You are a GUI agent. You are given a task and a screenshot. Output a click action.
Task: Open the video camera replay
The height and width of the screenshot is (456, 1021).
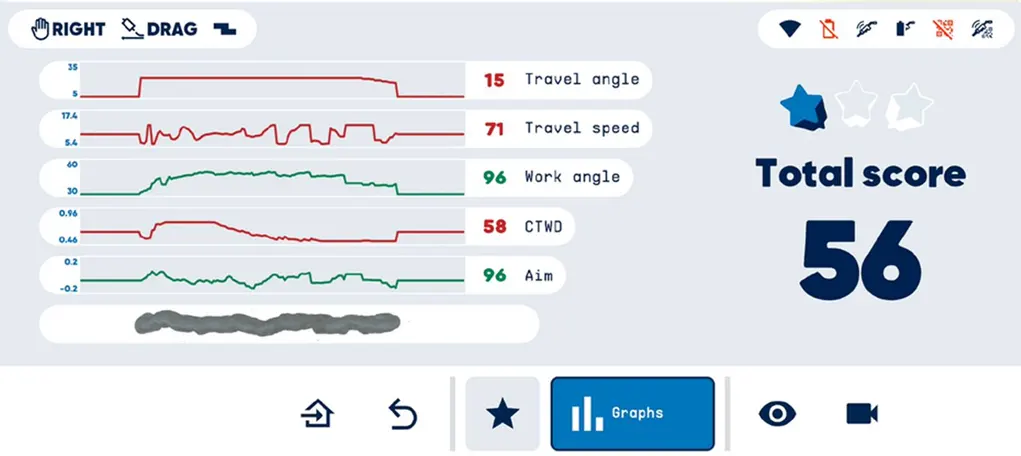click(x=861, y=413)
